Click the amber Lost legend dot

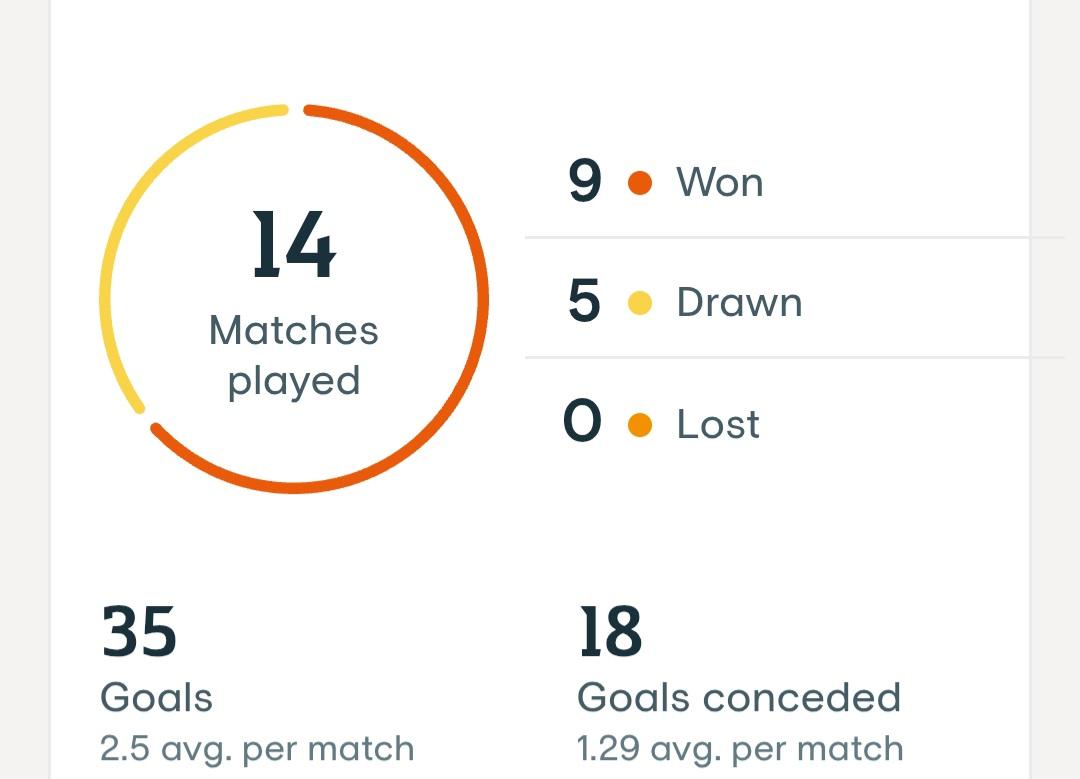640,424
